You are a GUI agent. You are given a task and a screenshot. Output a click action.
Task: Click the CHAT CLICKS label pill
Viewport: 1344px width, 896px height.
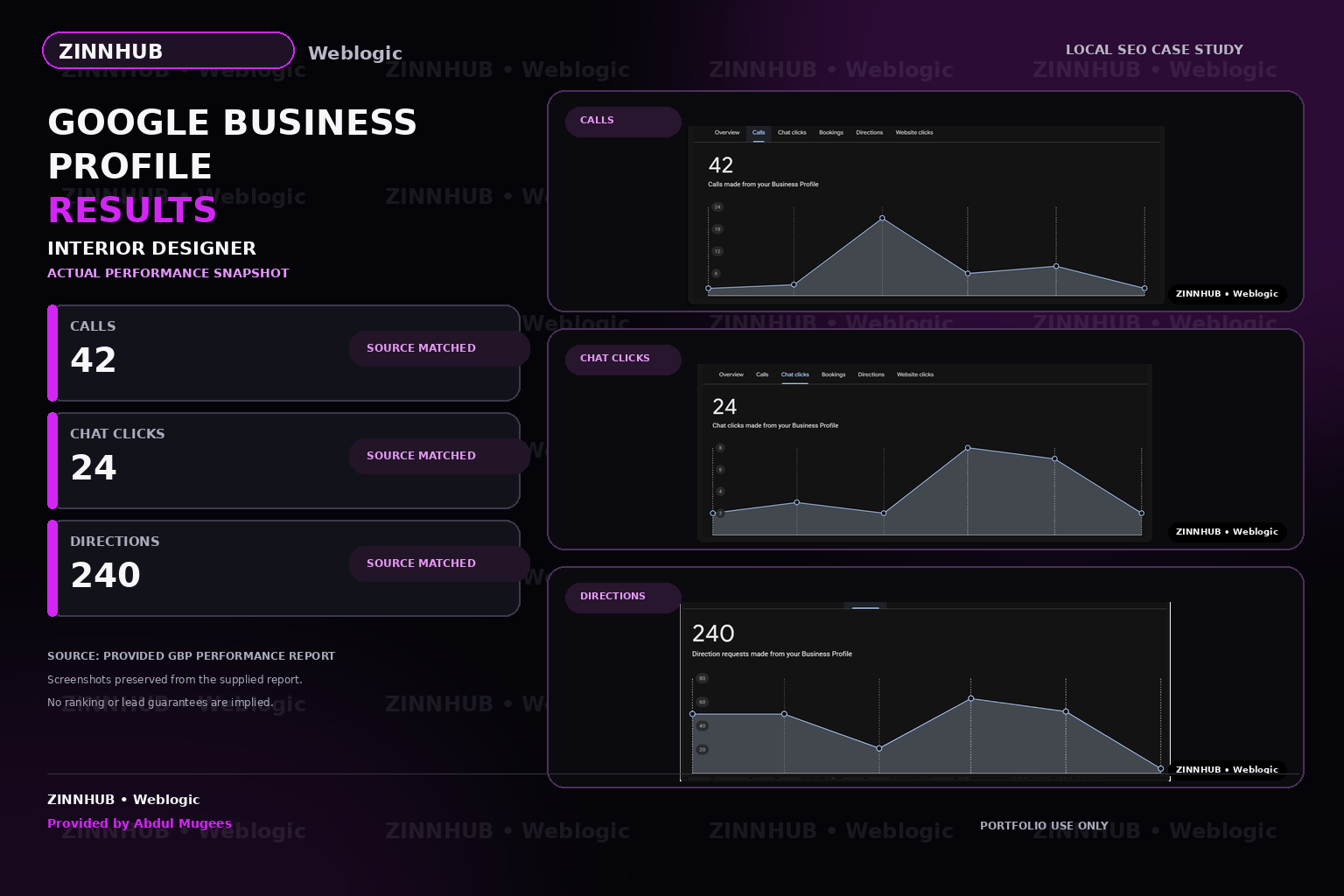(x=623, y=360)
